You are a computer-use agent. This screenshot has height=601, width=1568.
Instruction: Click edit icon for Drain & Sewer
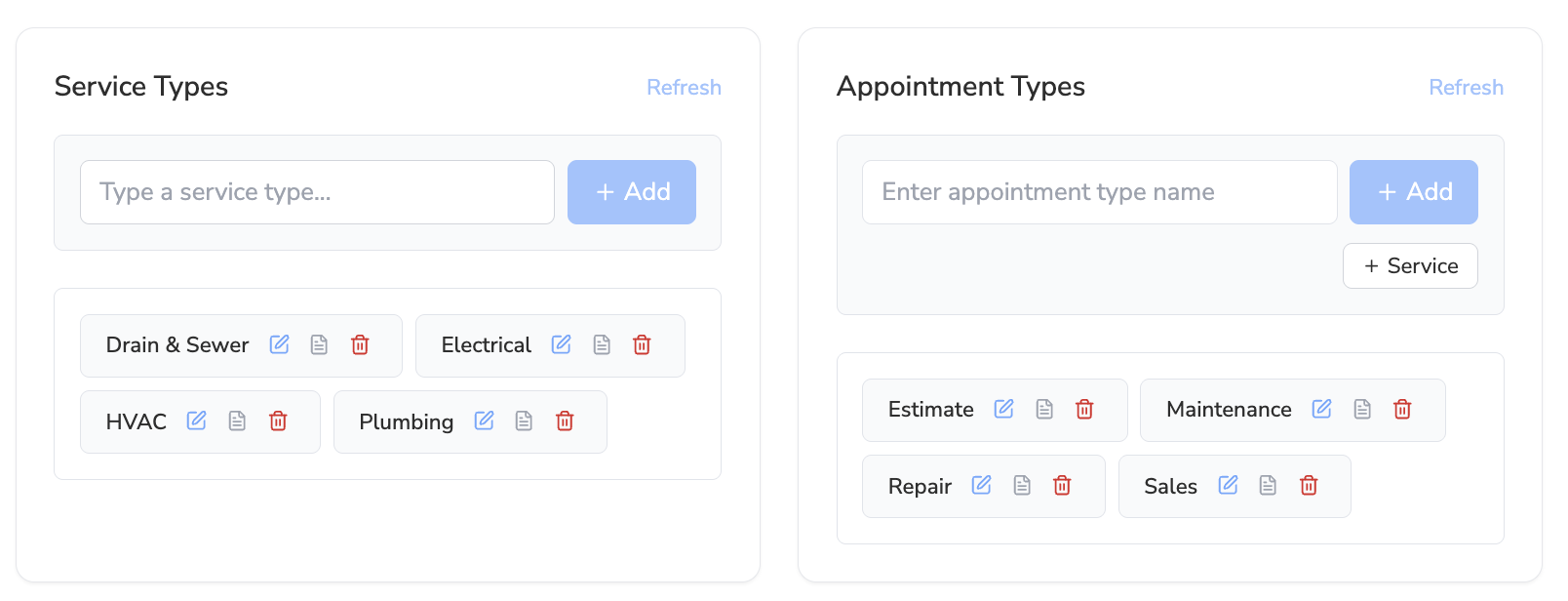pos(280,344)
